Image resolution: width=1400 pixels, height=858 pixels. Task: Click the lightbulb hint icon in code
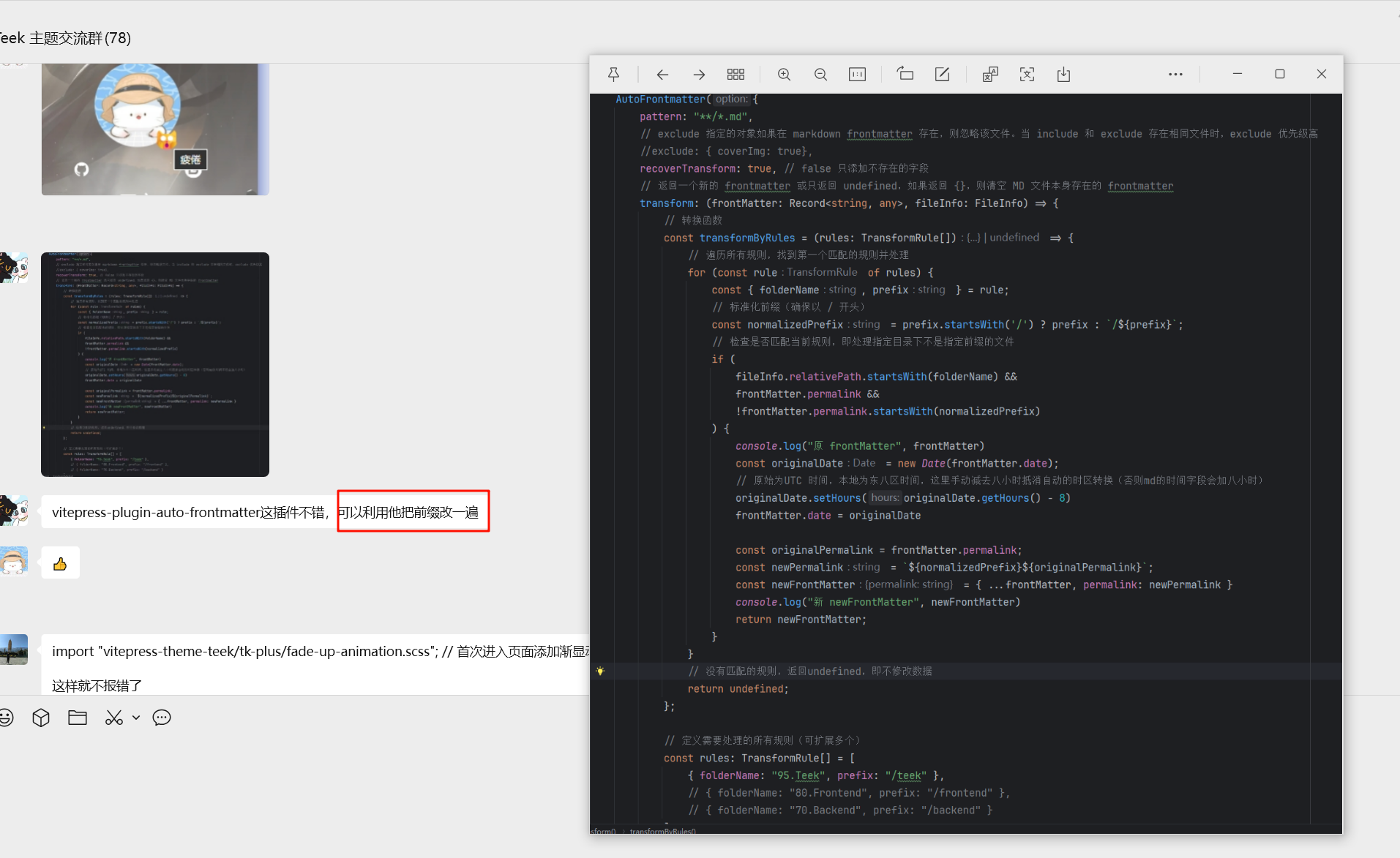click(600, 671)
